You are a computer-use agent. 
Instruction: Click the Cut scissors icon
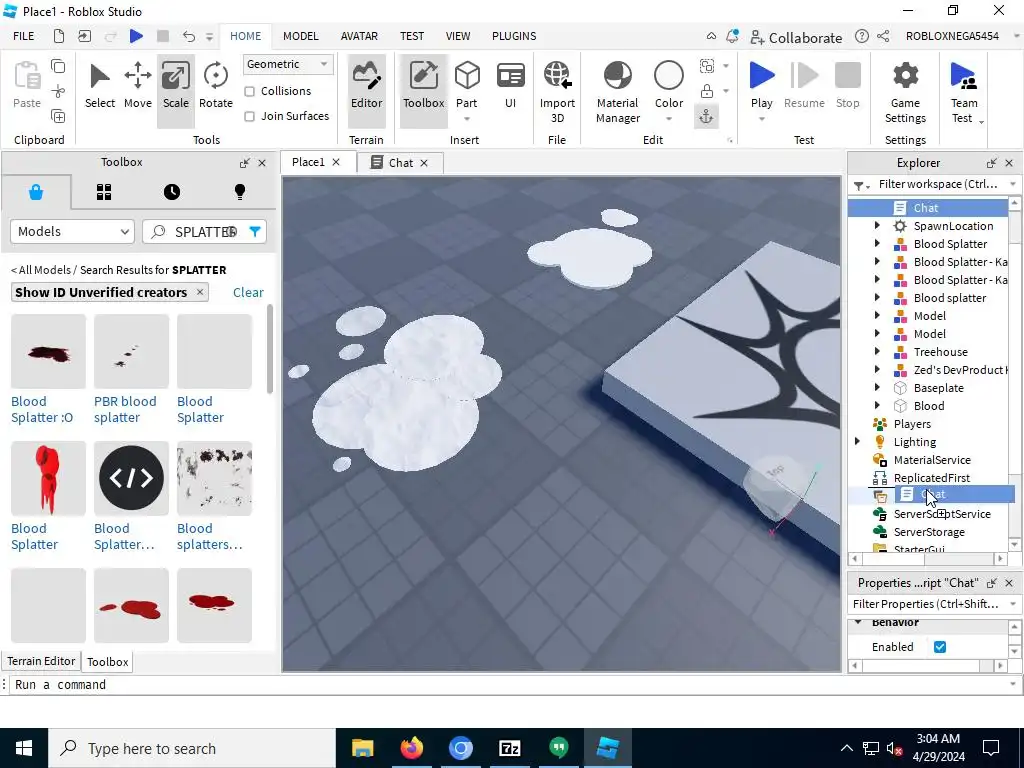click(x=58, y=91)
